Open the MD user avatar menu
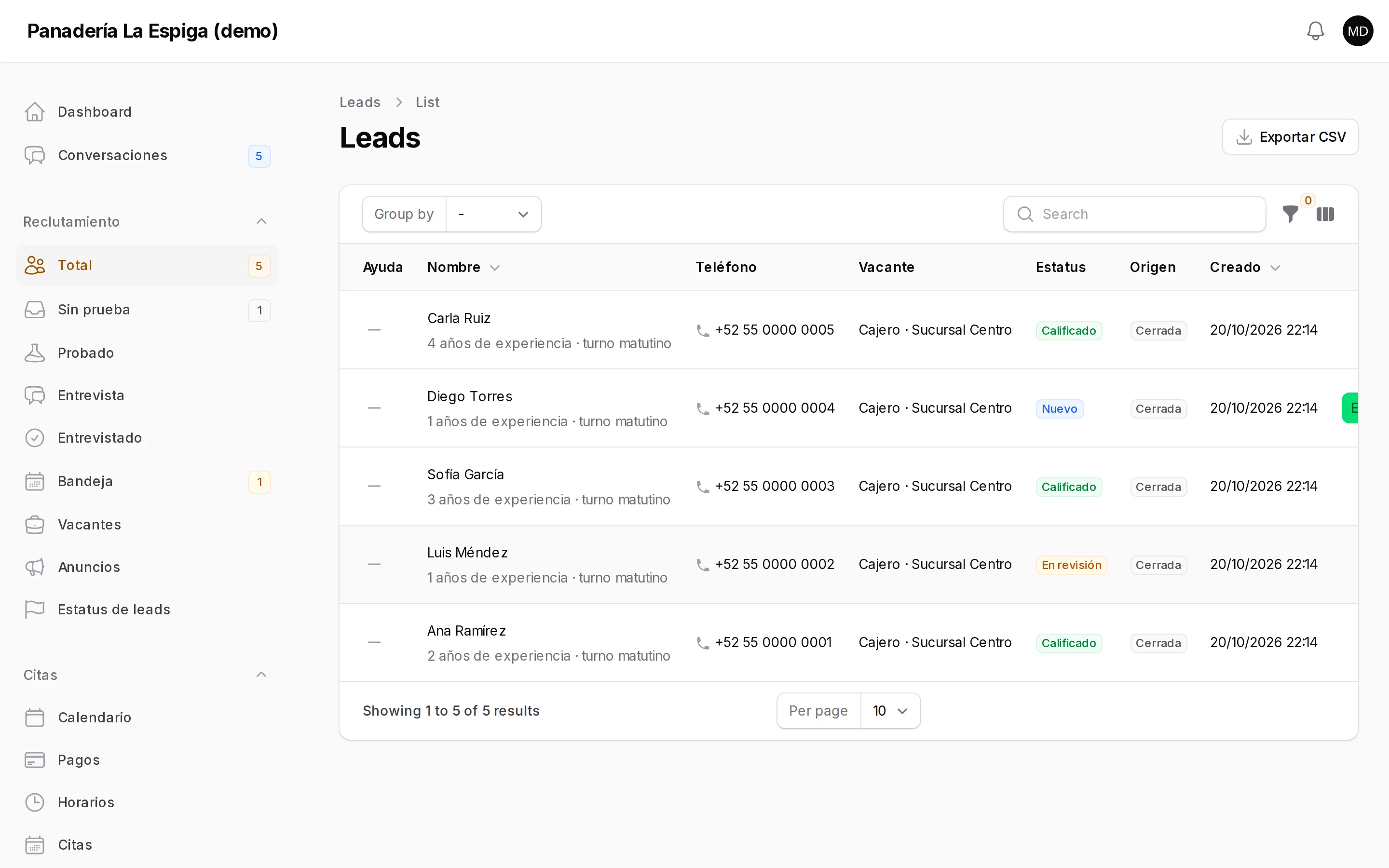1389x868 pixels. [x=1358, y=31]
